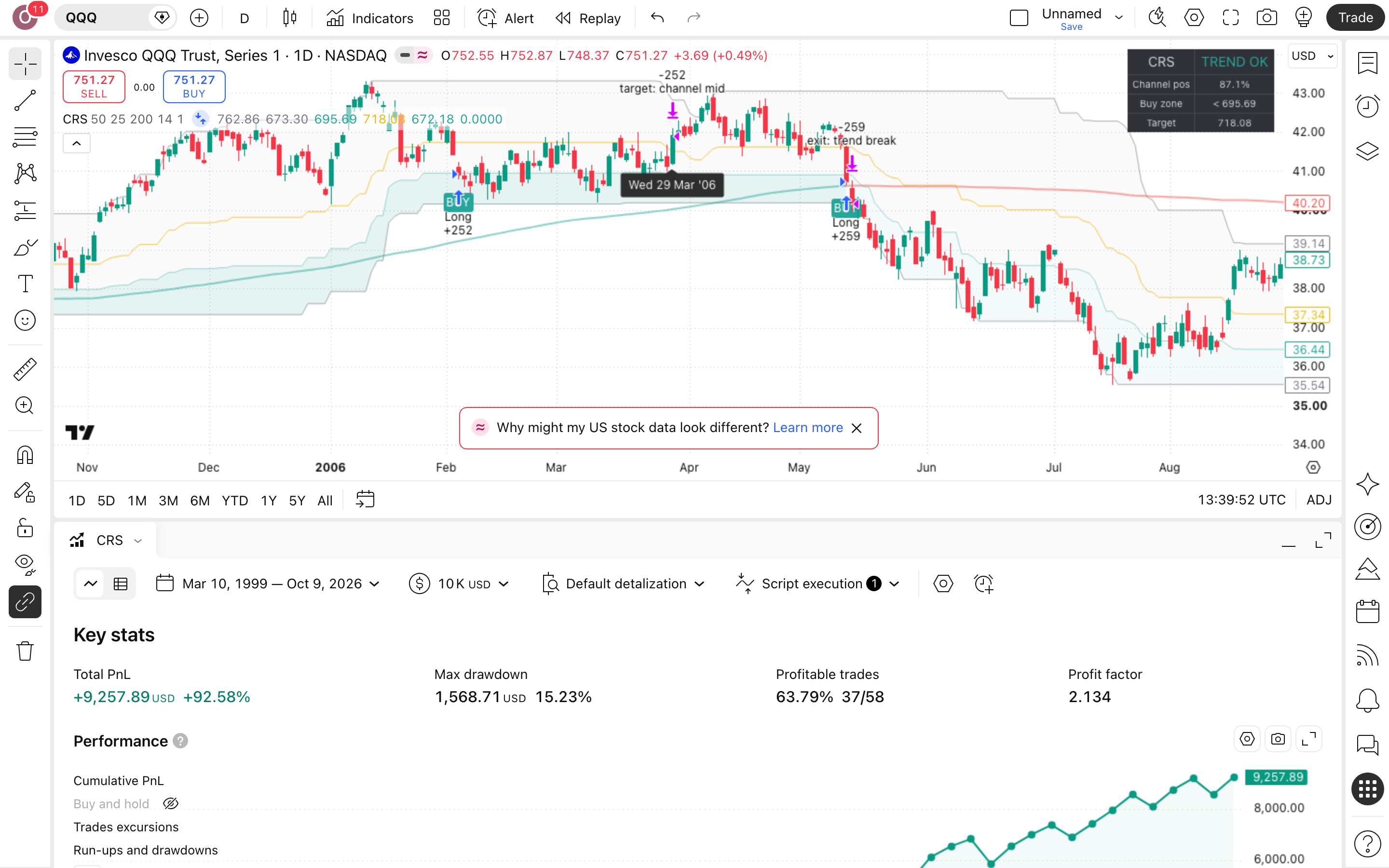Take a chart snapshot with camera icon

click(1267, 18)
